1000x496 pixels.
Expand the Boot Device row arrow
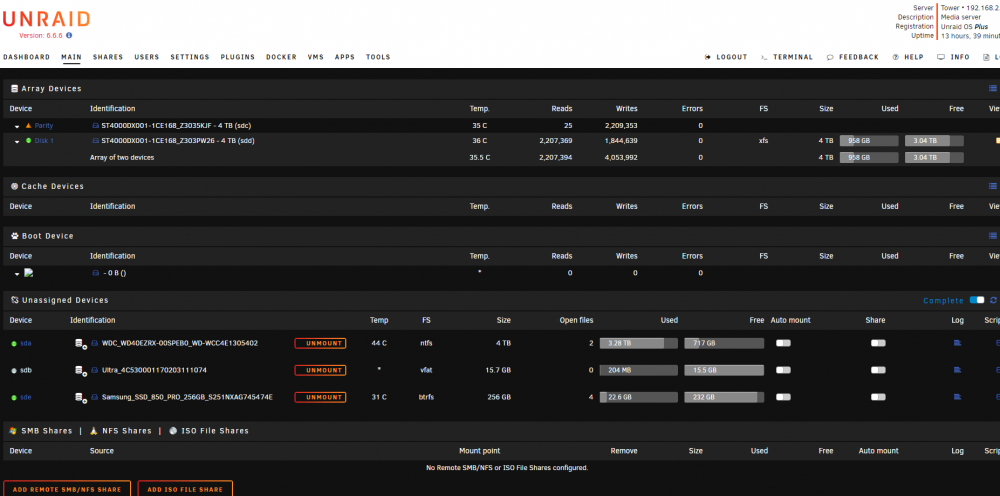pos(17,273)
